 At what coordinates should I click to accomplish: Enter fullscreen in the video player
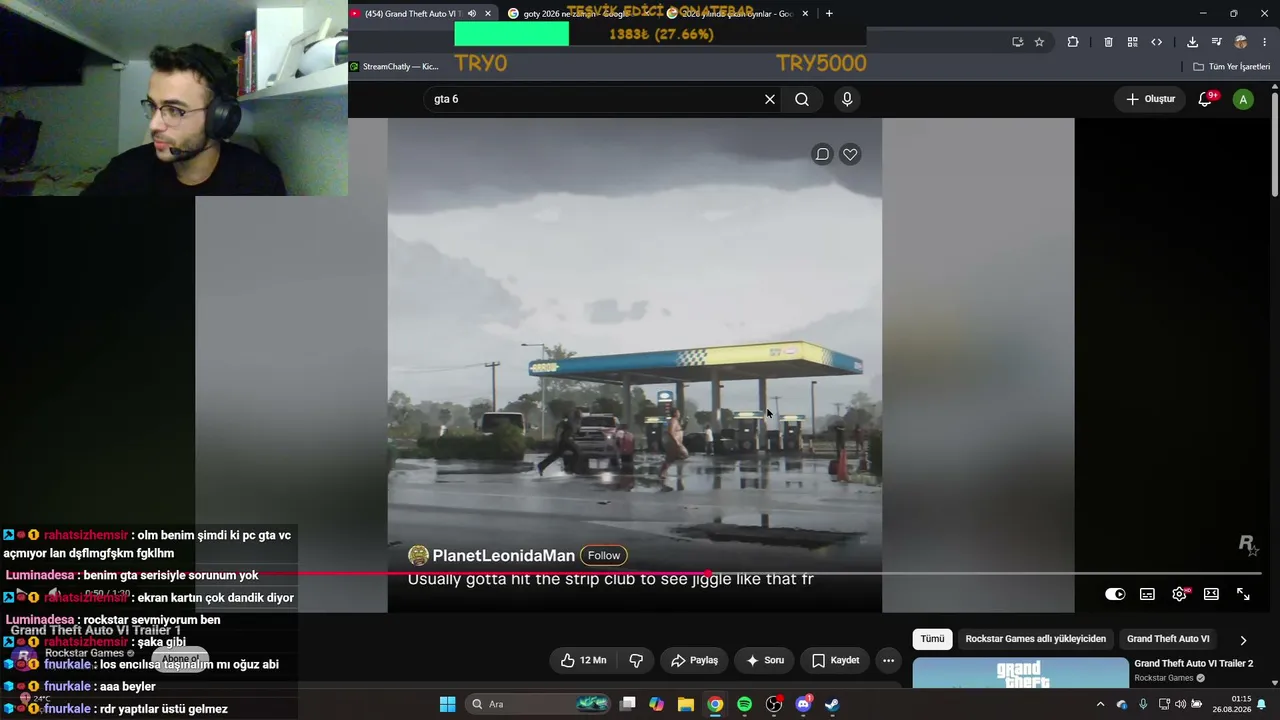(1243, 594)
